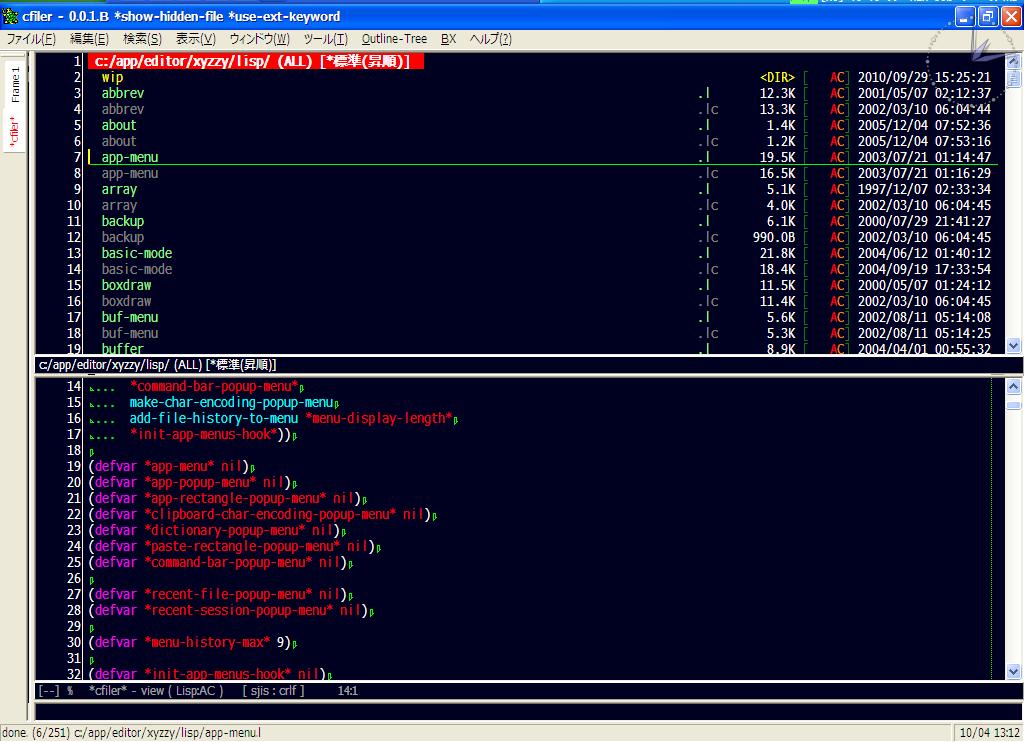This screenshot has height=742, width=1024.
Task: Click the code view scrollbar up arrow
Action: tap(1014, 386)
